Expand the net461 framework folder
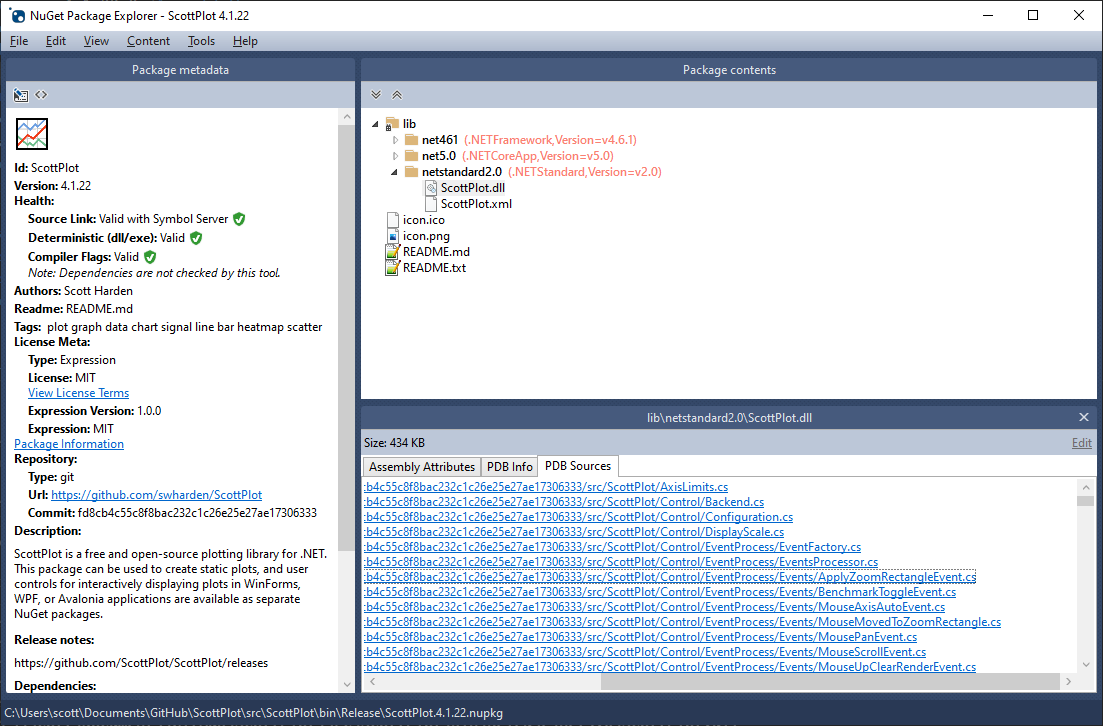The width and height of the screenshot is (1103, 726). 393,139
